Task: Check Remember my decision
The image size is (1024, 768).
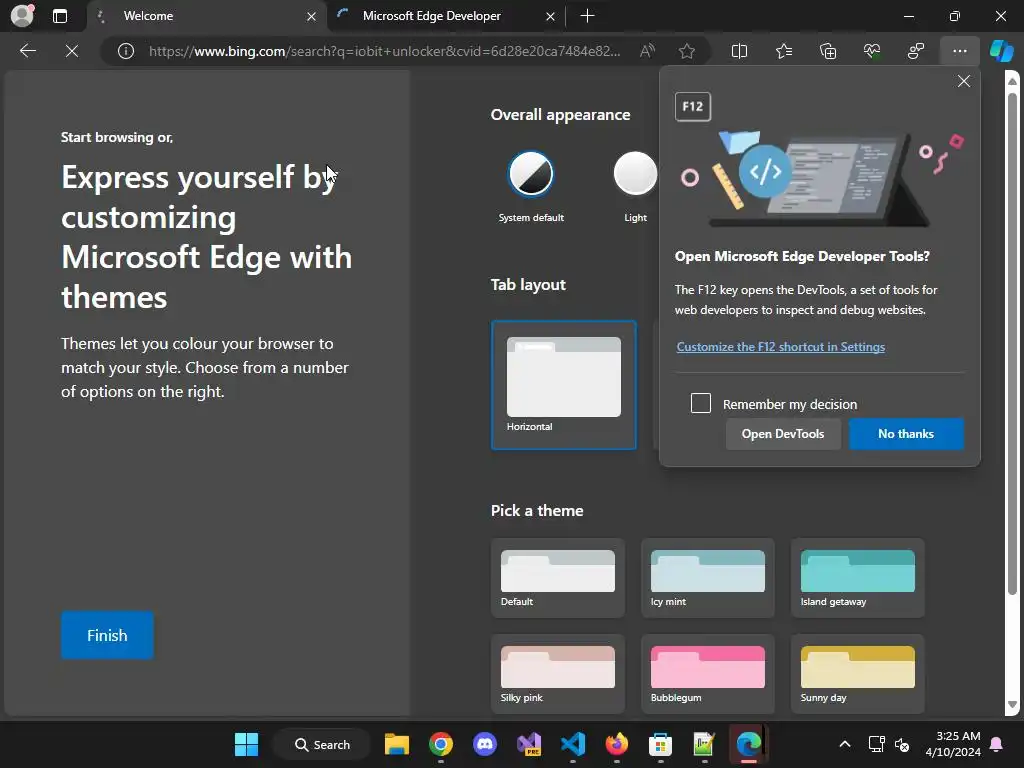Action: tap(701, 403)
